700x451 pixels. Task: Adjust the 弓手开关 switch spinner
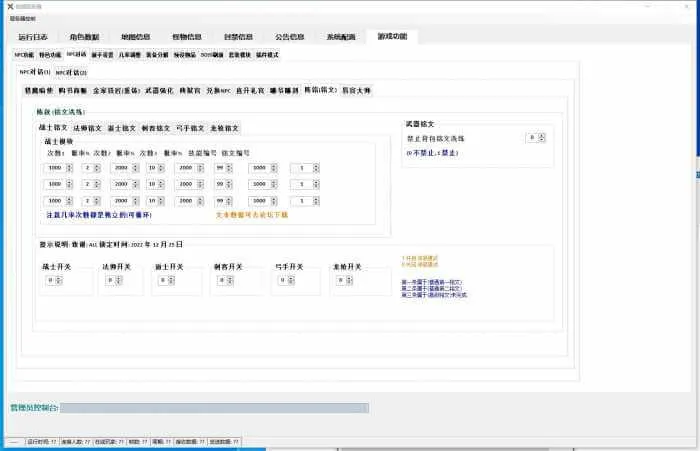287,280
